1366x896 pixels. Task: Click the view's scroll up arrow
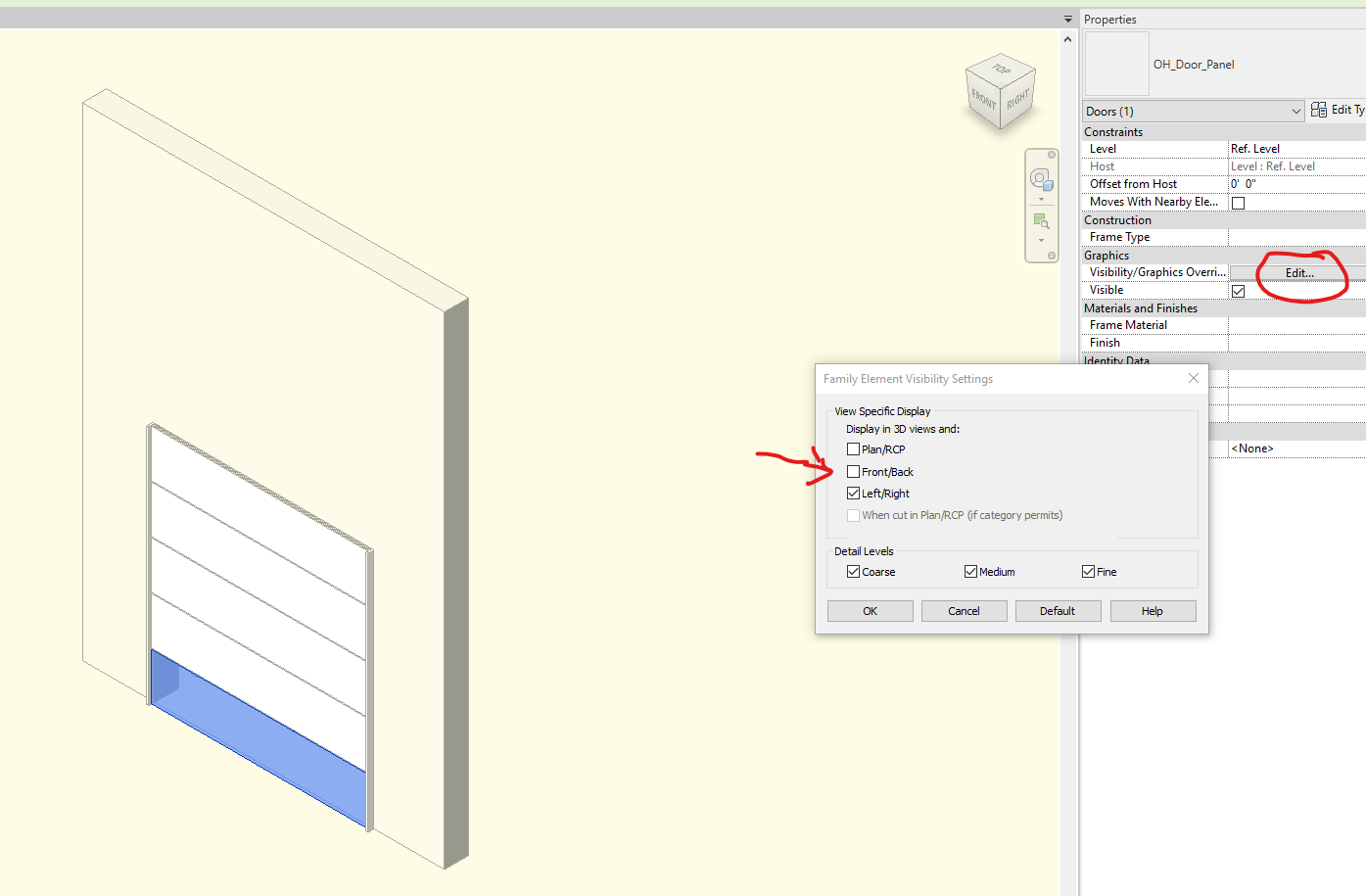tap(1068, 39)
